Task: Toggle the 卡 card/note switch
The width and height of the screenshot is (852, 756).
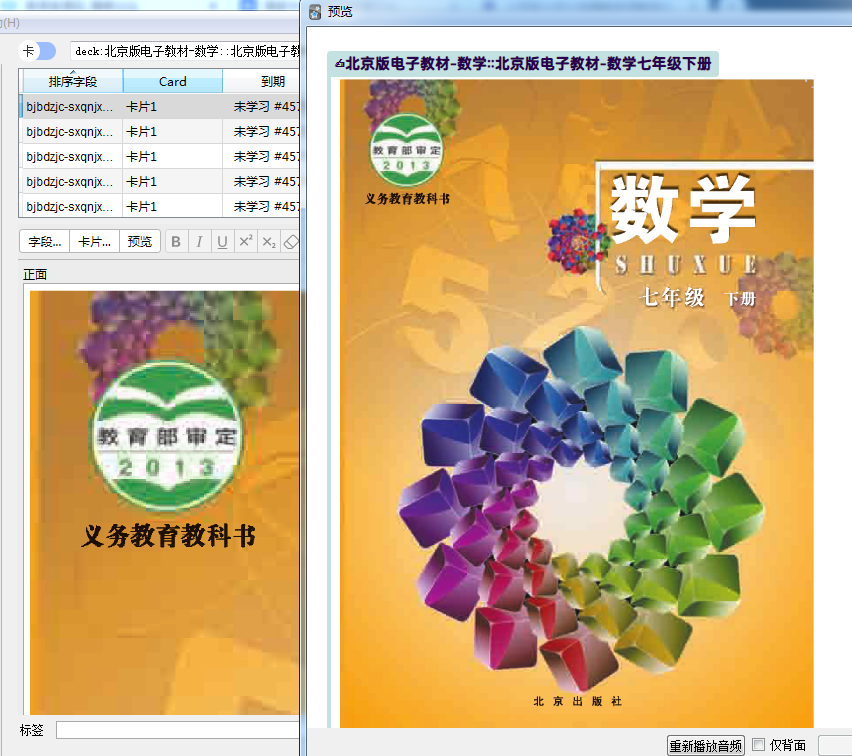Action: click(37, 51)
